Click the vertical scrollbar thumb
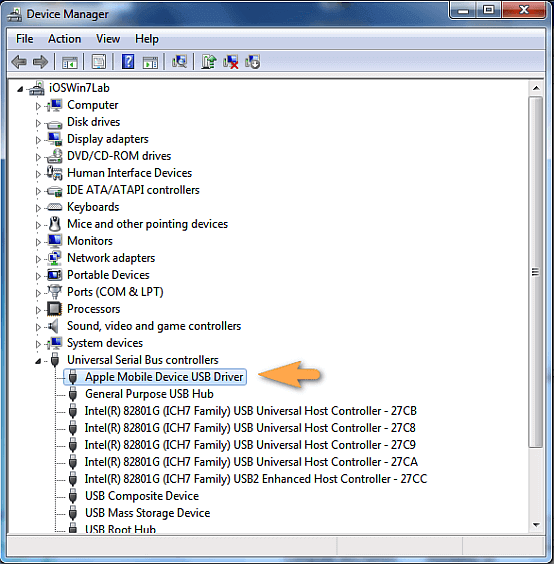Screen dimensions: 554x564 coord(536,272)
